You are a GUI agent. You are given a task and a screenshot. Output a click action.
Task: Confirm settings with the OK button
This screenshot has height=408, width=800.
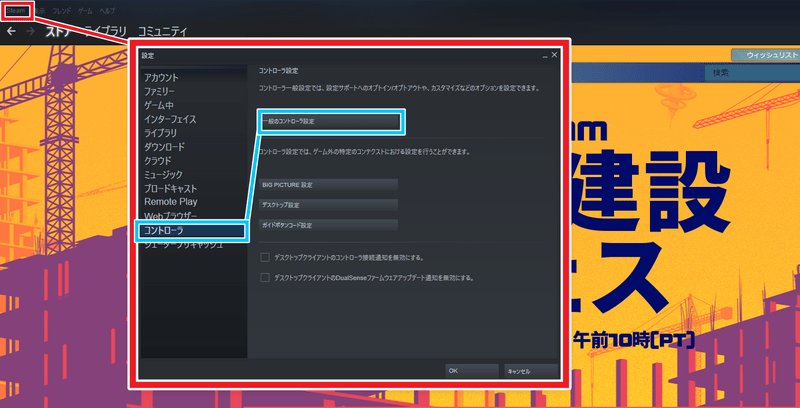coord(471,371)
